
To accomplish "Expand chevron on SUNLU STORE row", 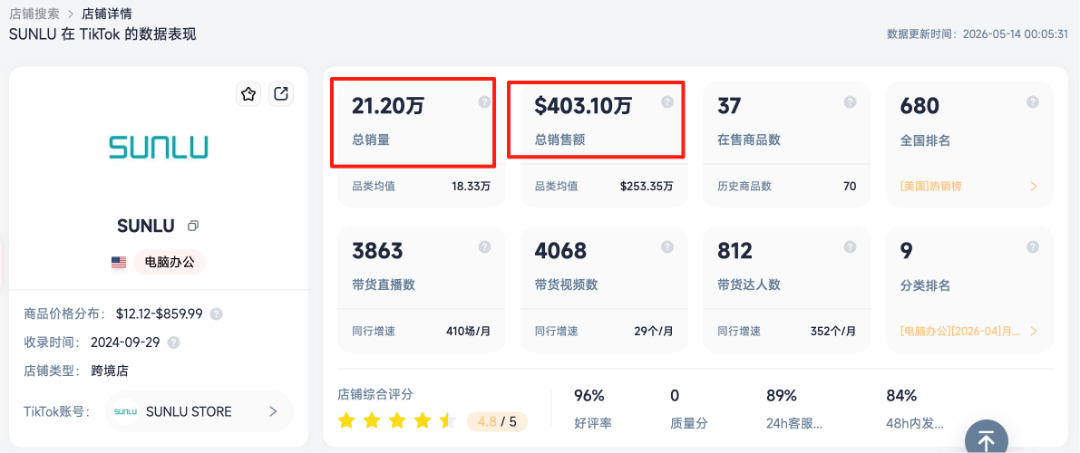I will point(273,412).
